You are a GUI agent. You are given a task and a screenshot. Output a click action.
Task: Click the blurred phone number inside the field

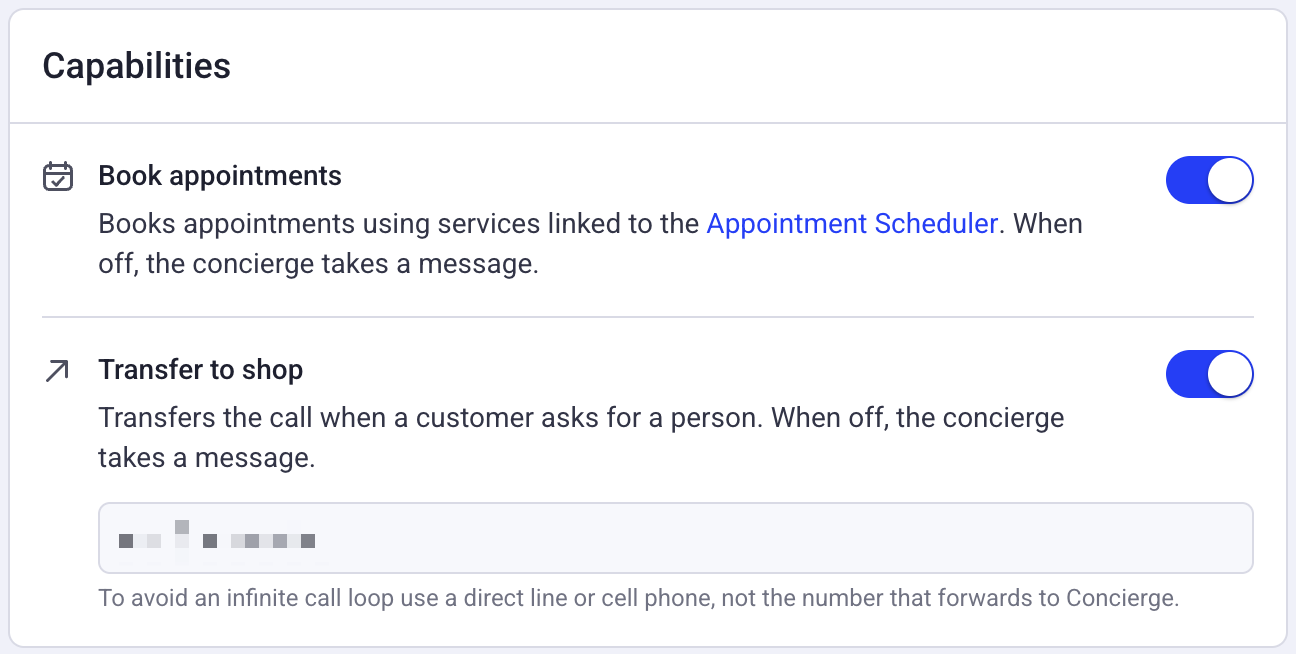(217, 537)
